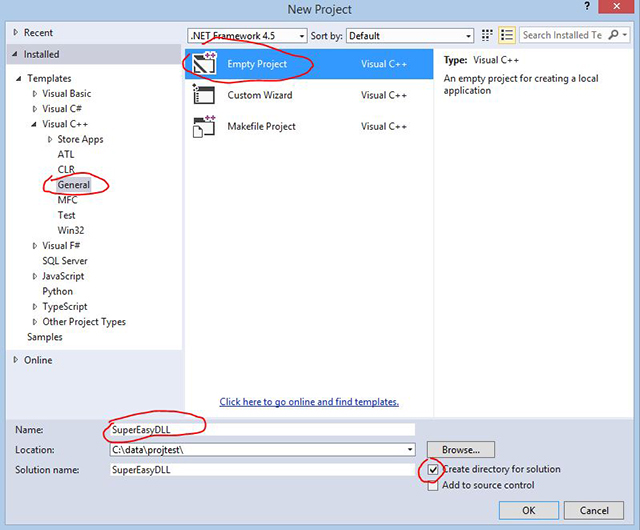
Task: Click the Empty Project label text
Action: (x=257, y=64)
